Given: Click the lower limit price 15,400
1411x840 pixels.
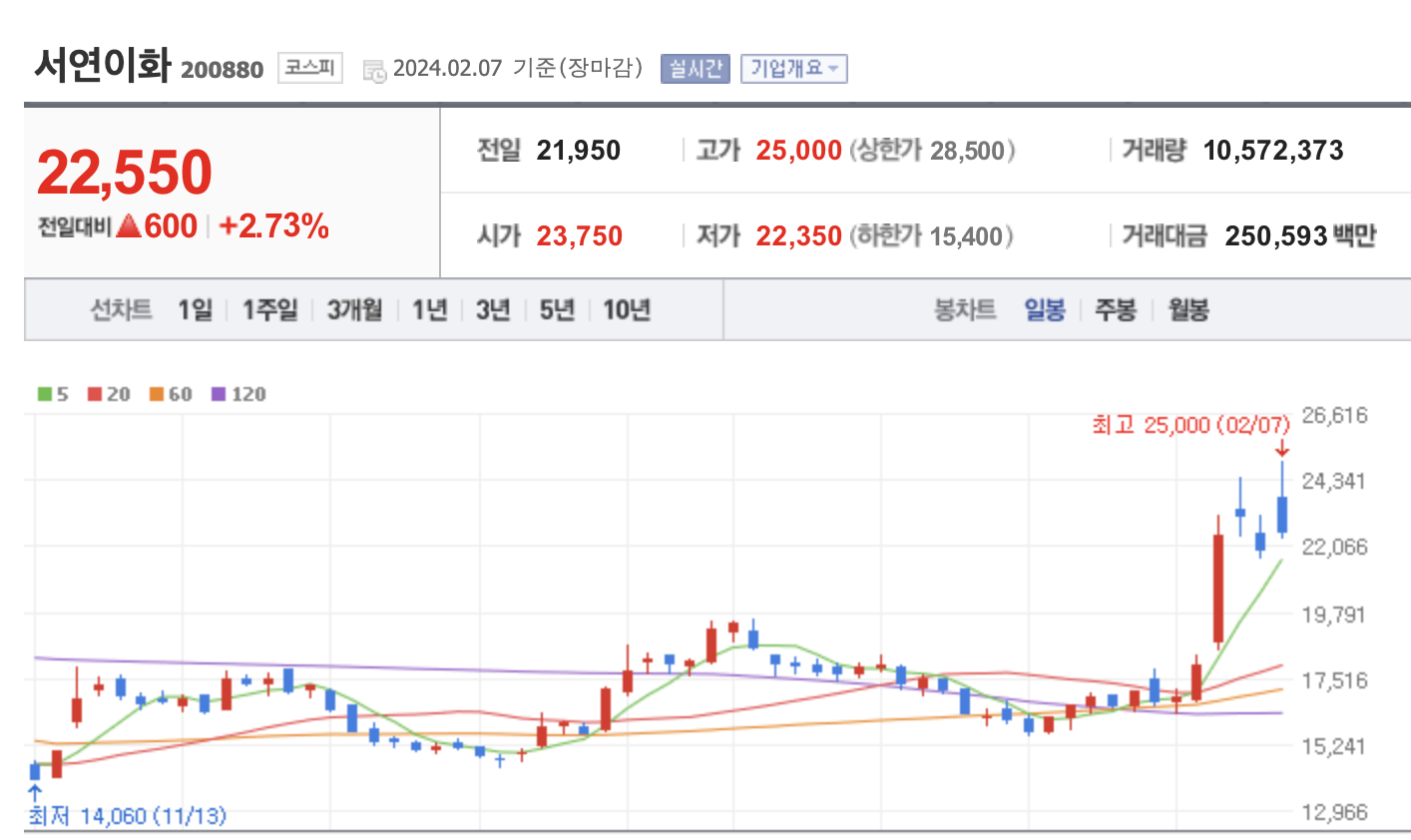Looking at the screenshot, I should 966,236.
